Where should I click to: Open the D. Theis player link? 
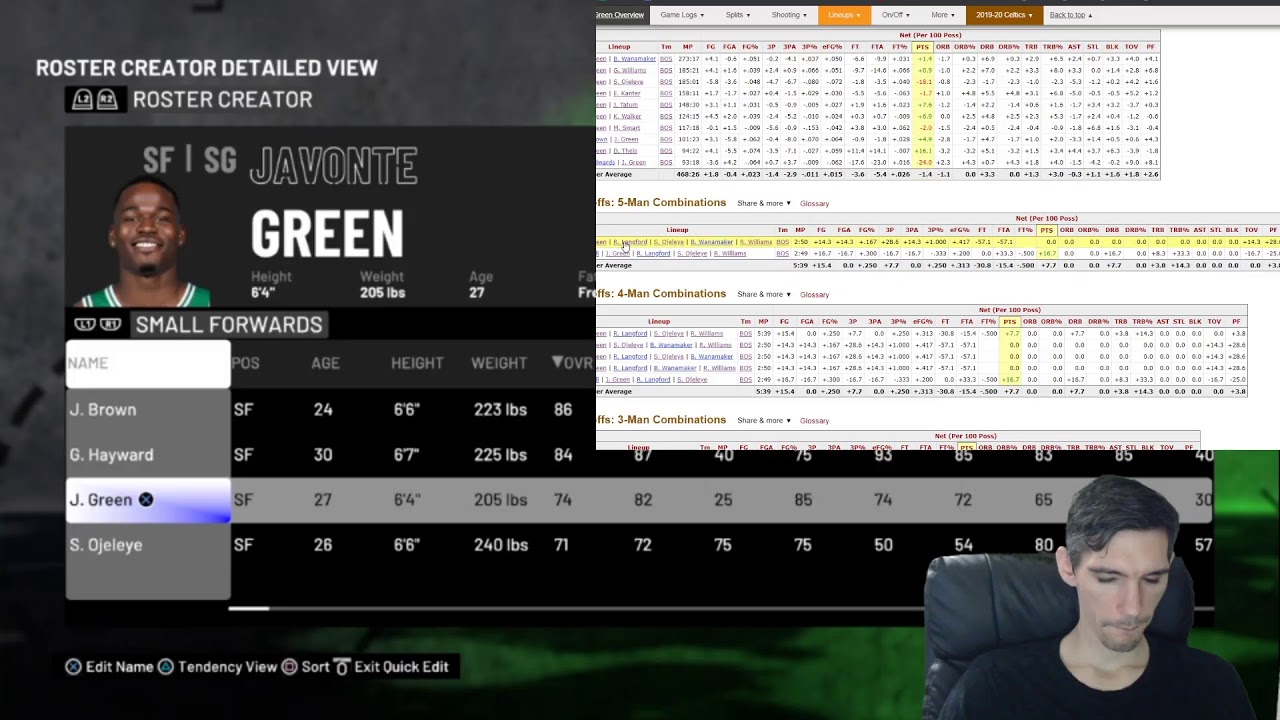[625, 151]
